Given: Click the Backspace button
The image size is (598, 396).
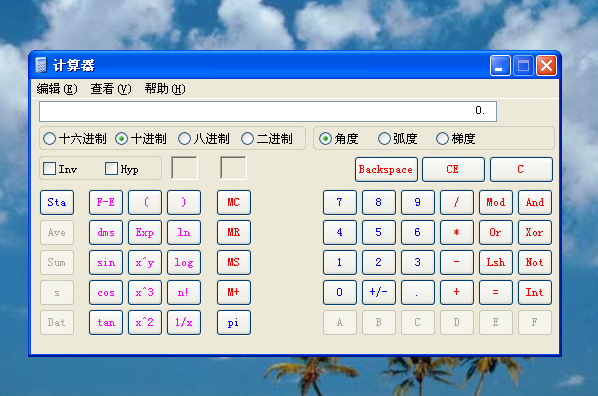Looking at the screenshot, I should [386, 169].
